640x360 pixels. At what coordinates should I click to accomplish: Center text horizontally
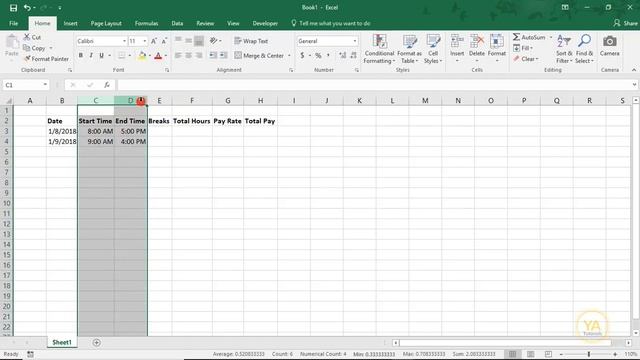pyautogui.click(x=188, y=55)
